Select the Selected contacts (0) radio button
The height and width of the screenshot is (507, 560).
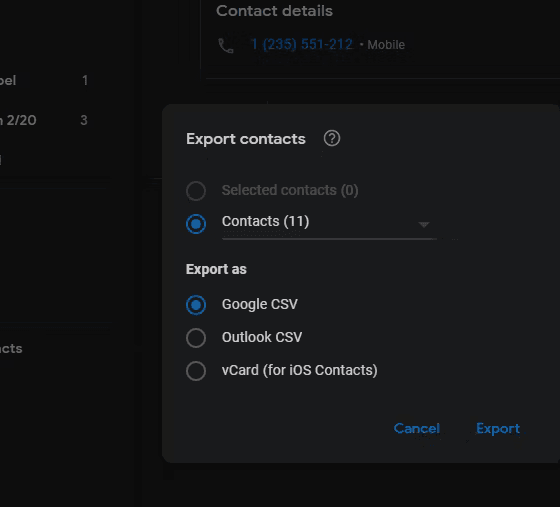pyautogui.click(x=196, y=191)
